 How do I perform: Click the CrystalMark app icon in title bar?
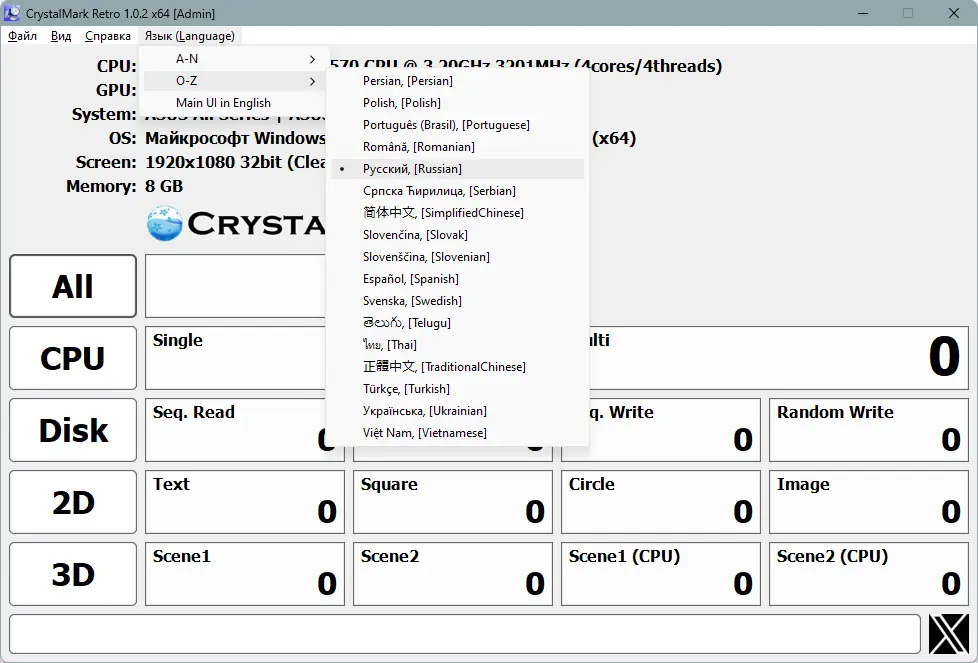tap(12, 13)
